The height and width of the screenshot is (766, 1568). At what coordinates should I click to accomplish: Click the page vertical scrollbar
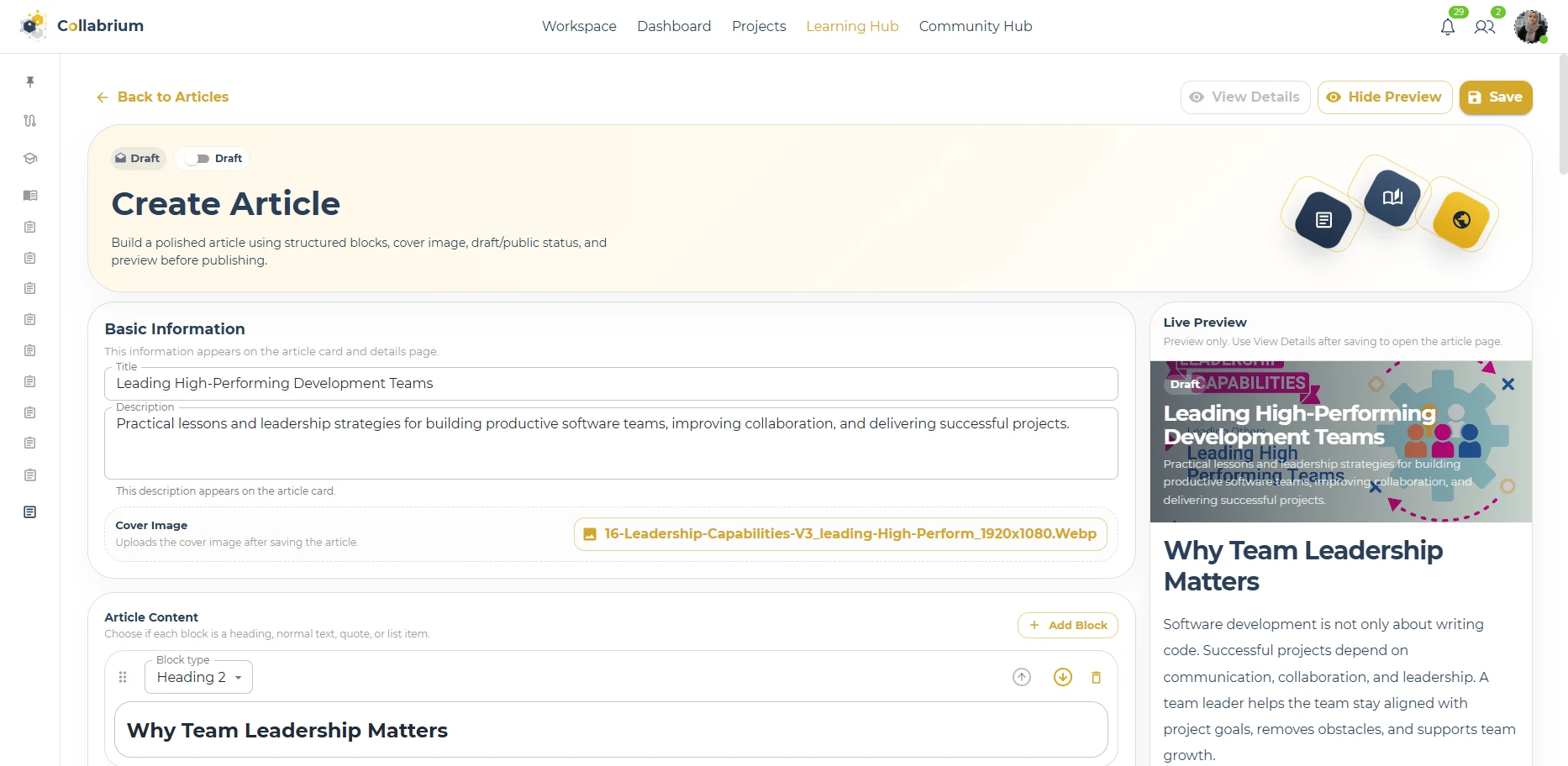tap(1563, 113)
